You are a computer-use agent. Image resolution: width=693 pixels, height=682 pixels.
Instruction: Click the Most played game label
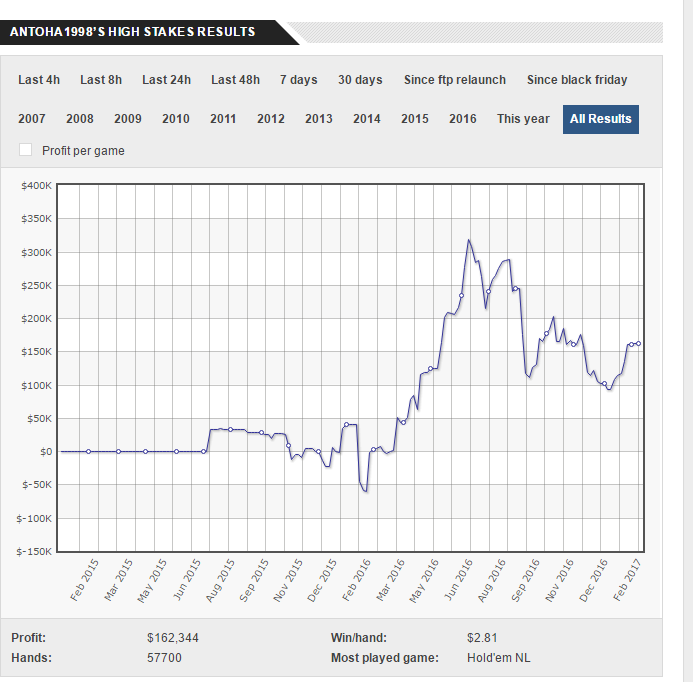(385, 658)
